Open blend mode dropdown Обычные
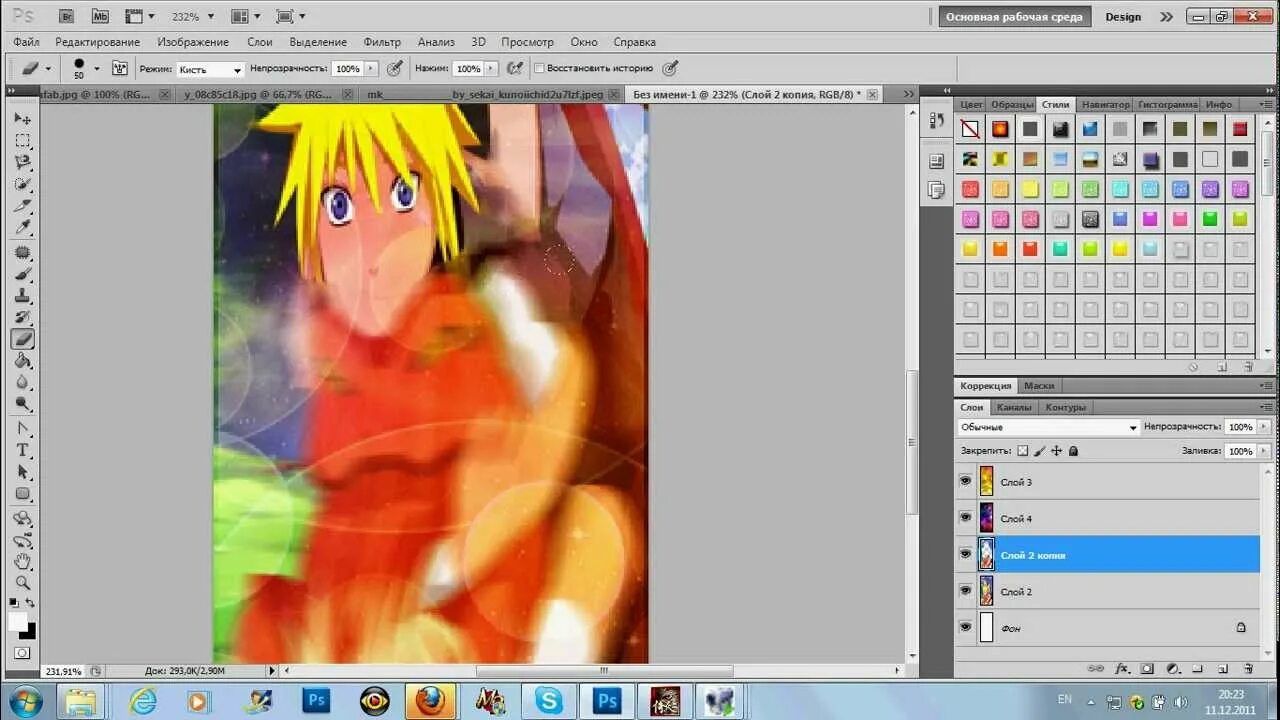Image resolution: width=1280 pixels, height=720 pixels. point(1048,427)
